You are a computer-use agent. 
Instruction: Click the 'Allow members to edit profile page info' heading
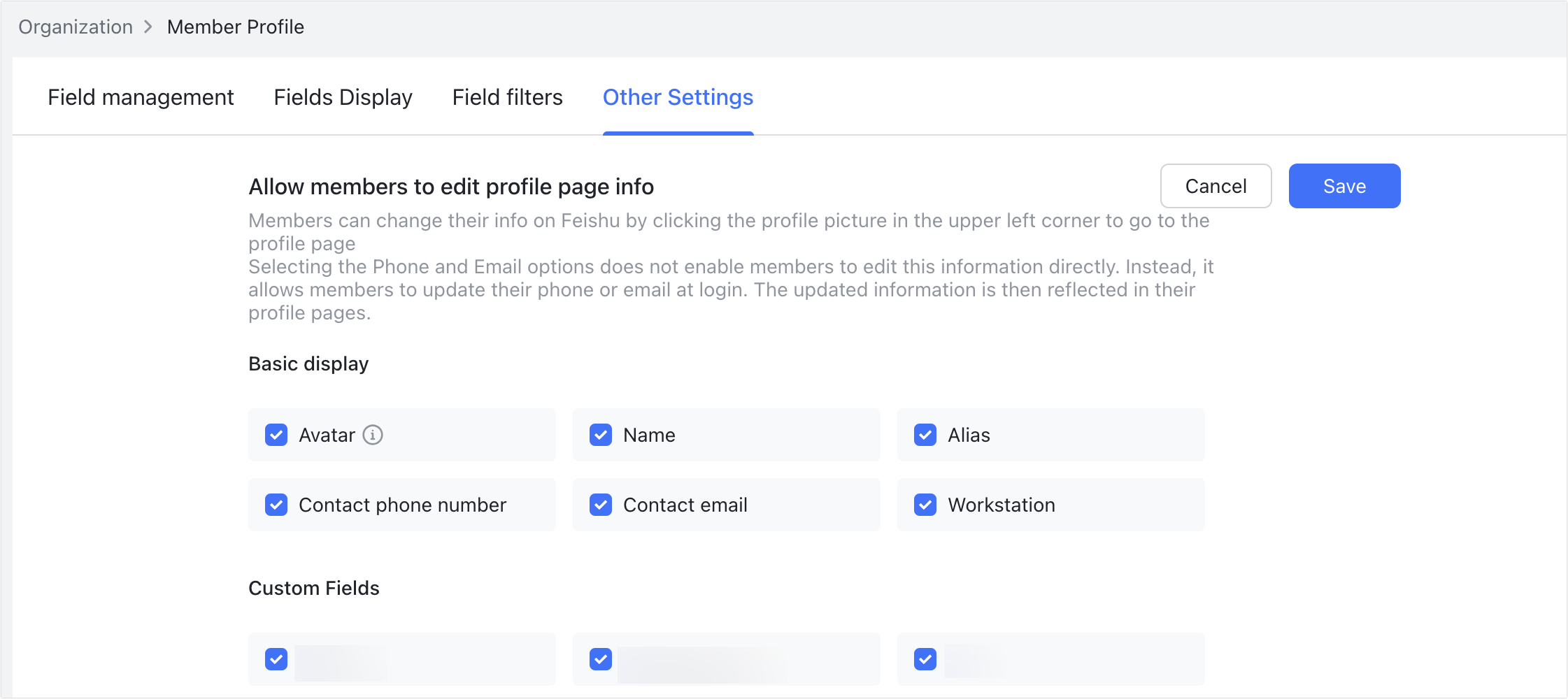[451, 187]
